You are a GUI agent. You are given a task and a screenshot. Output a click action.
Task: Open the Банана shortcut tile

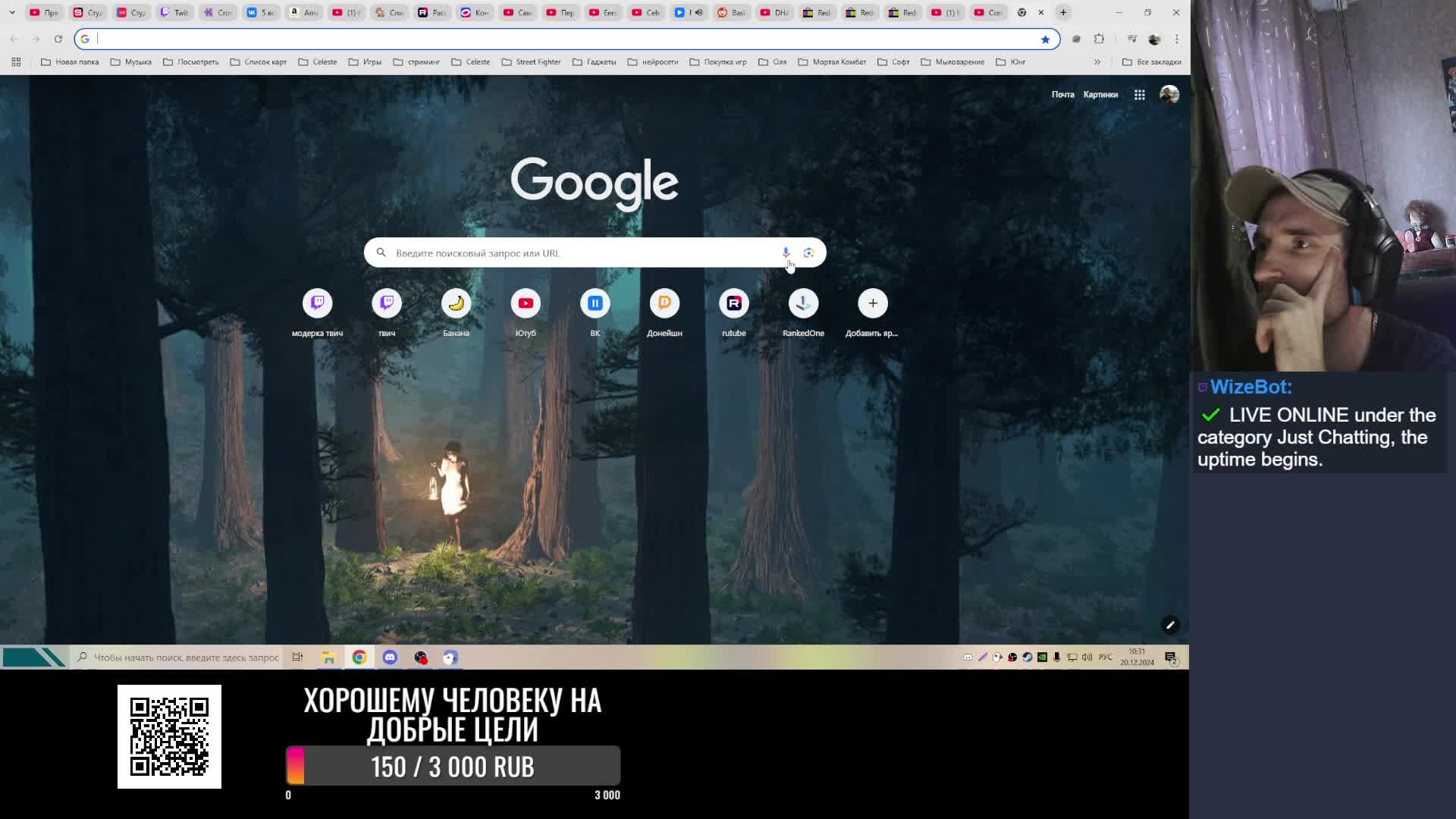[456, 303]
